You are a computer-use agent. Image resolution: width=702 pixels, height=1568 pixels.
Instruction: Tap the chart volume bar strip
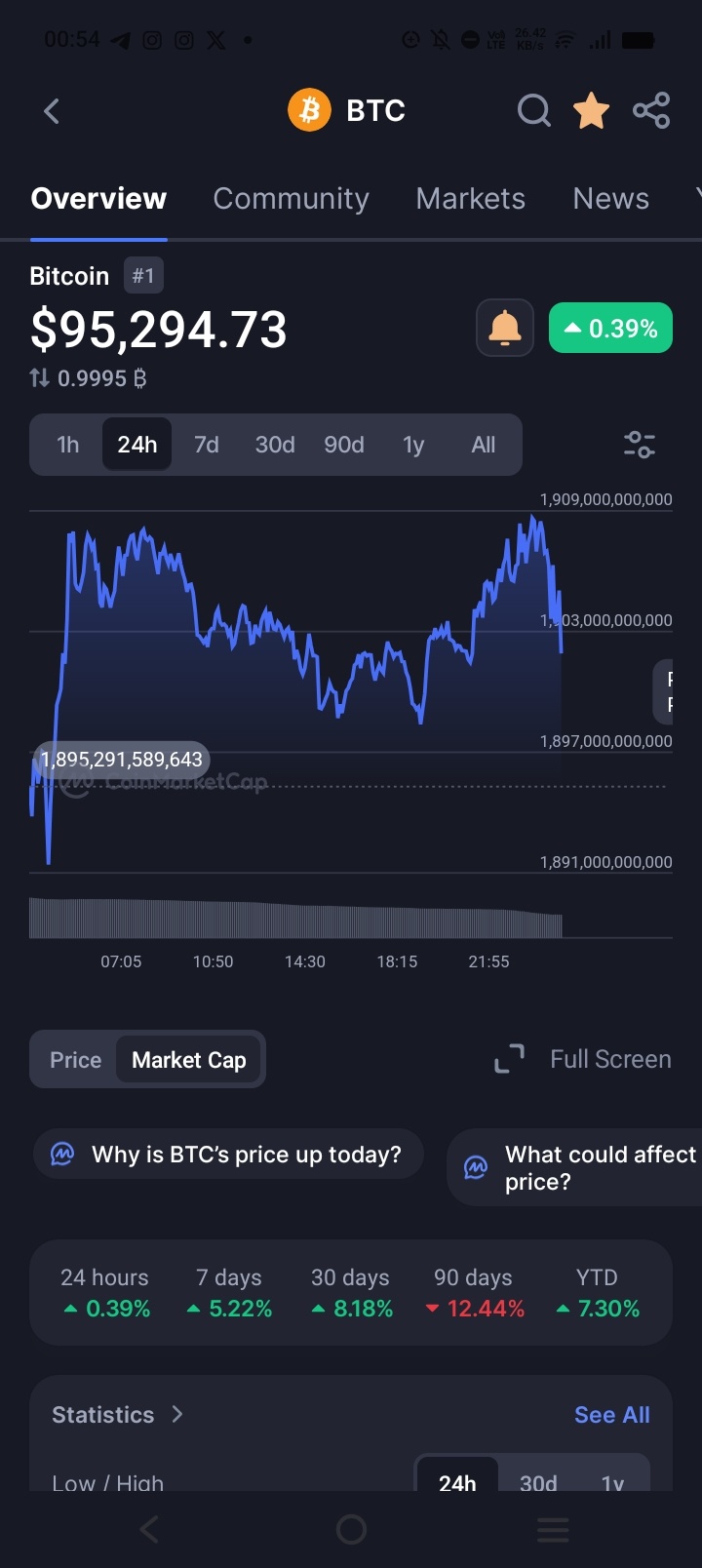click(295, 918)
